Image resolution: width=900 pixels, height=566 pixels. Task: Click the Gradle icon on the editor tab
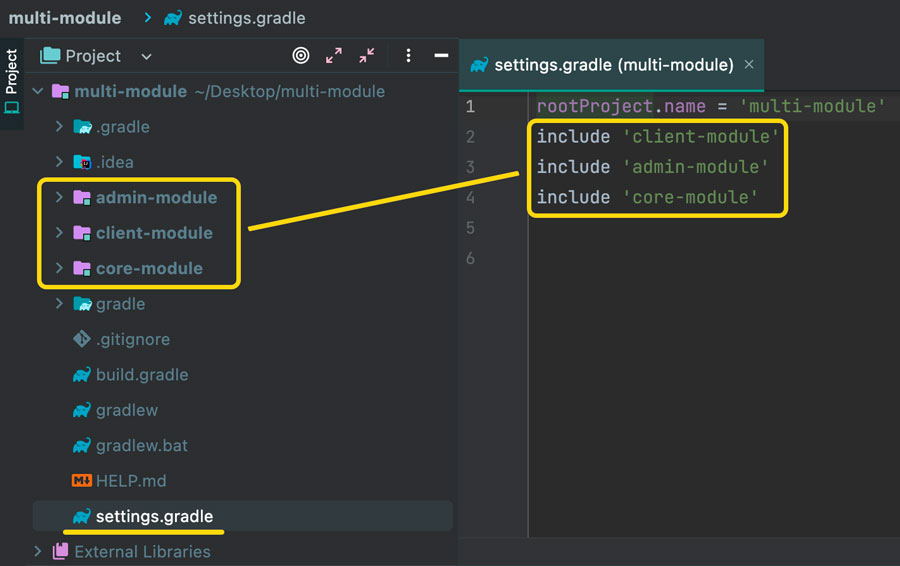[479, 65]
